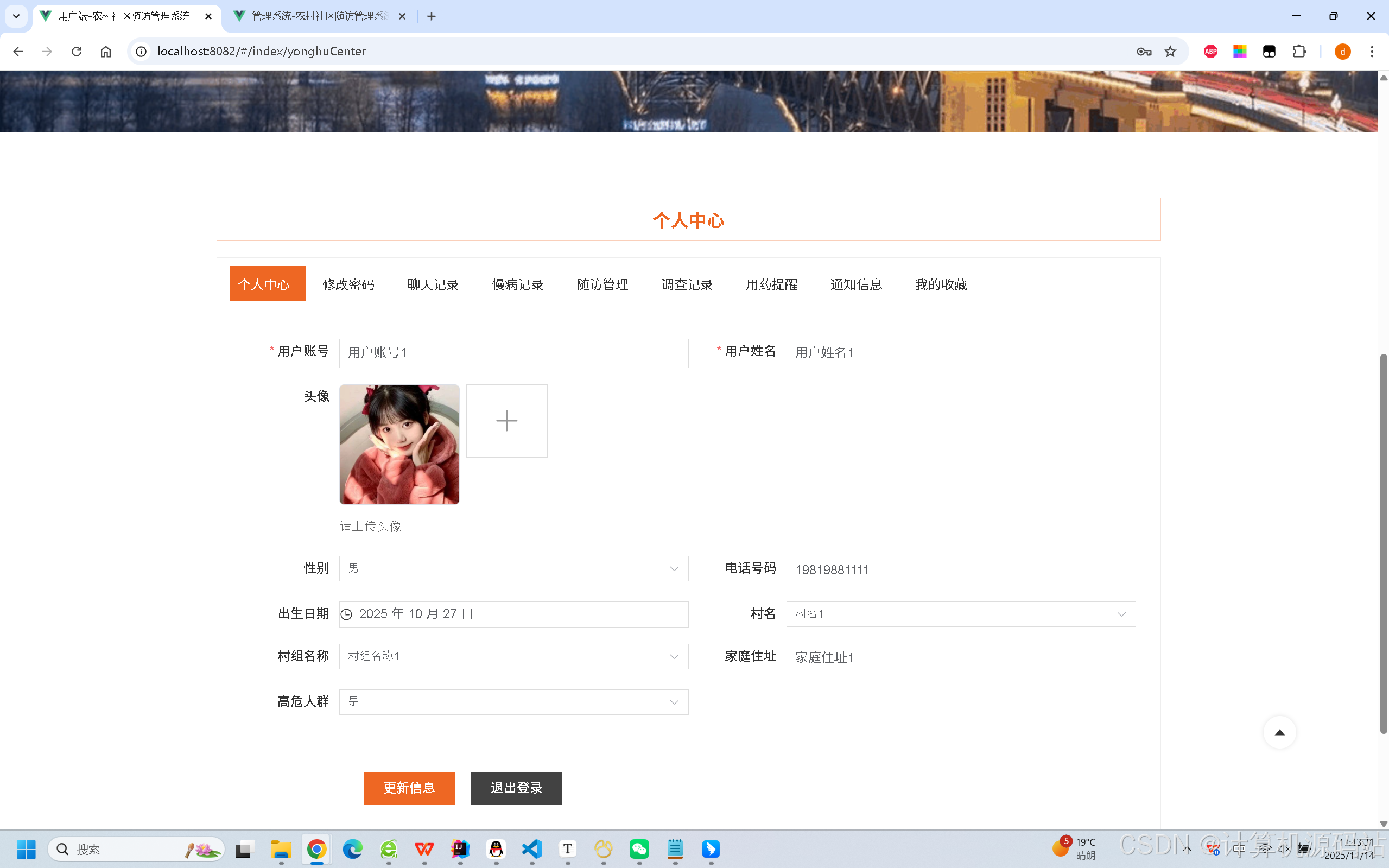Open the password key icon
The height and width of the screenshot is (868, 1389).
coord(1143,52)
